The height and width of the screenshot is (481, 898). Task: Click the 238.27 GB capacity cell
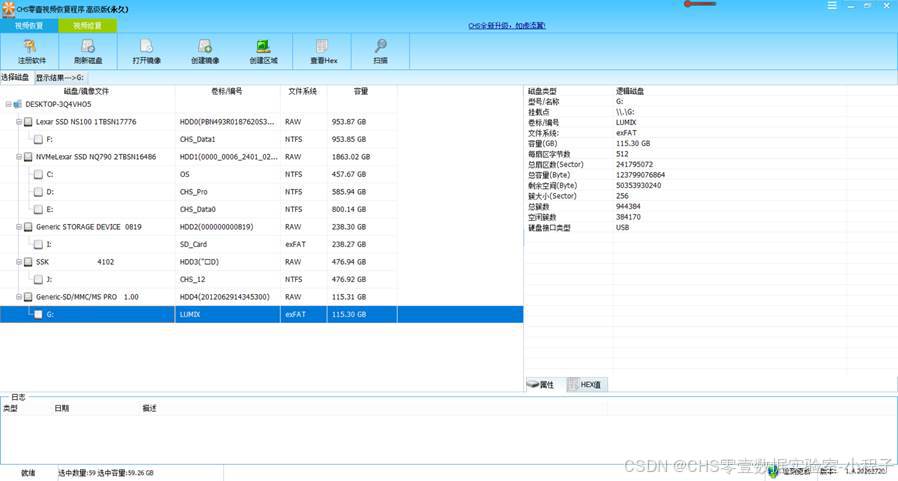point(349,245)
